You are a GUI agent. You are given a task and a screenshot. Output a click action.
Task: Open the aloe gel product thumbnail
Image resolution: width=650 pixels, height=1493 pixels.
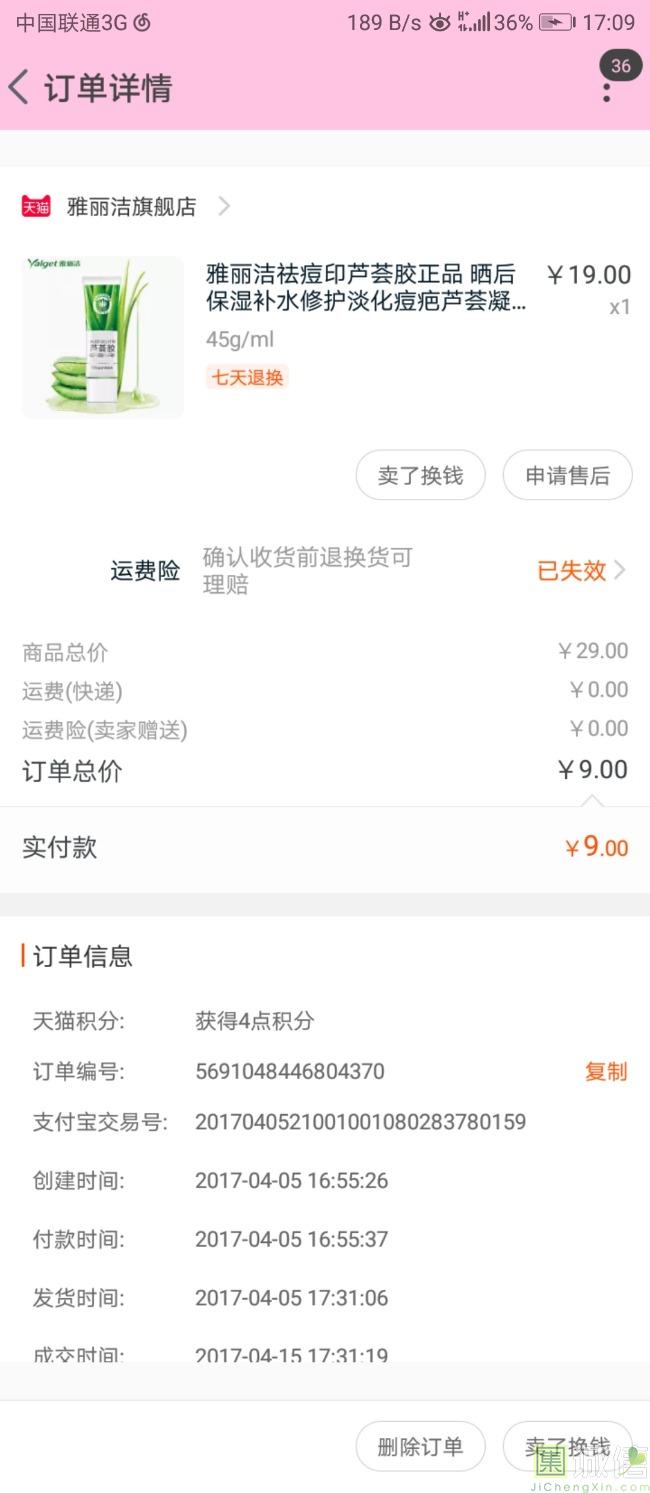[x=103, y=337]
